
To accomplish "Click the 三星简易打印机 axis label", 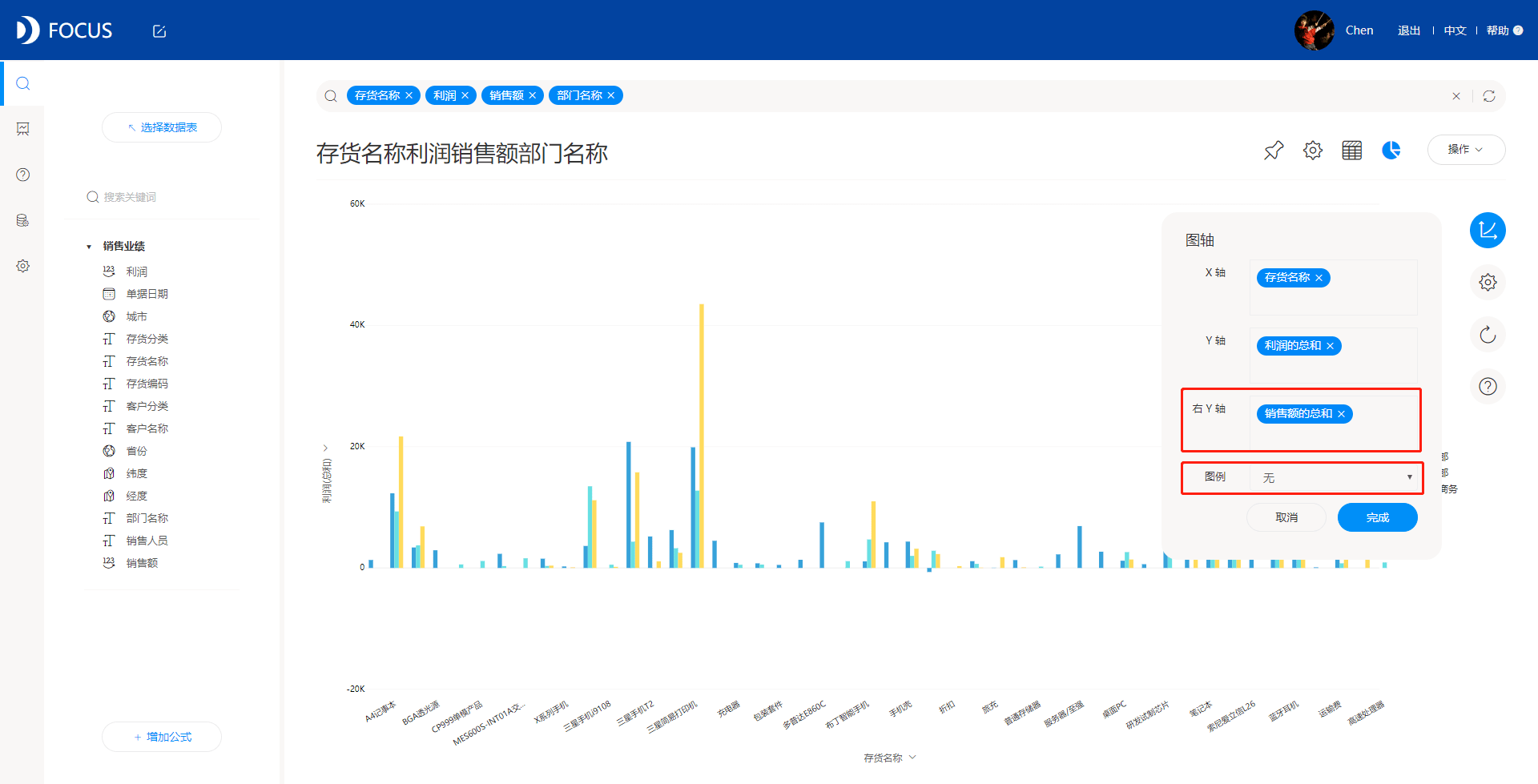I will point(673,717).
